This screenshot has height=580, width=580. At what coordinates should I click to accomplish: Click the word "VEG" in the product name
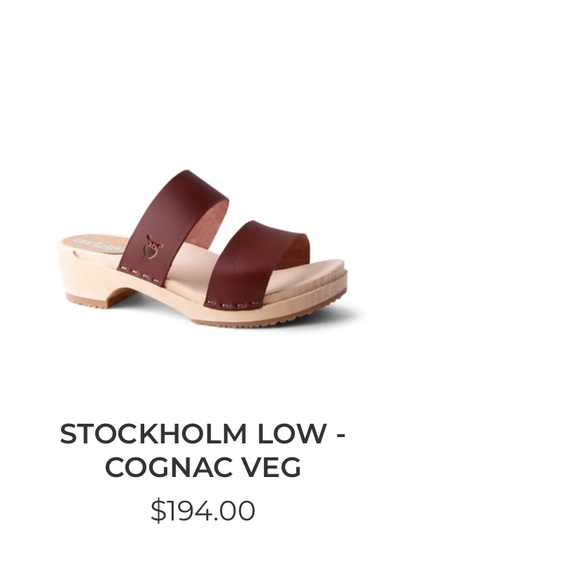272,467
